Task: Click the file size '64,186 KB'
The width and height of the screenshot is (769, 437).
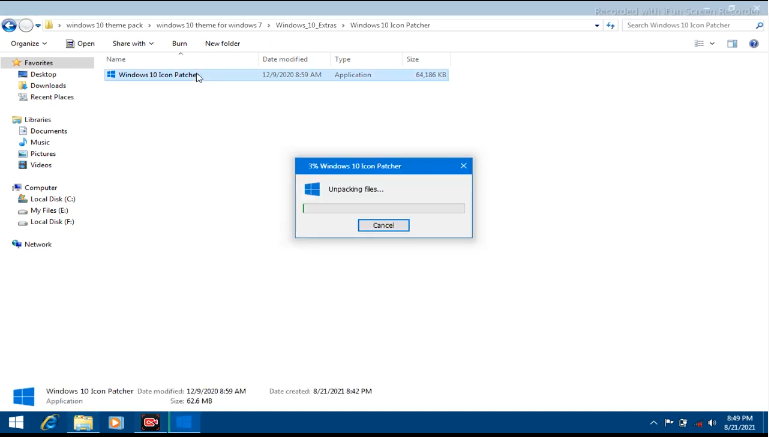Action: point(431,75)
